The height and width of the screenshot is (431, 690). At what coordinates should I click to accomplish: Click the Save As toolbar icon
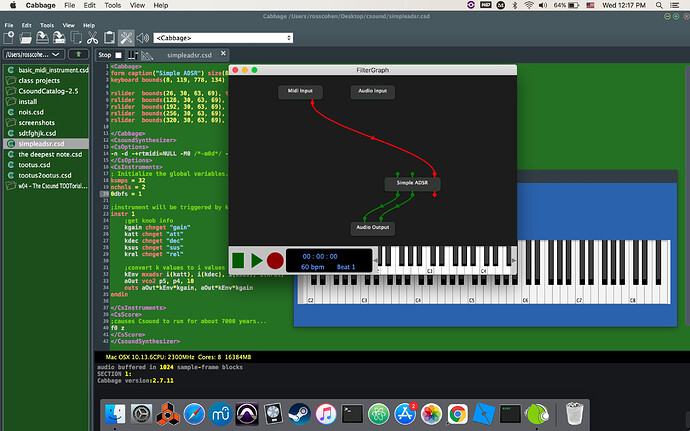click(x=59, y=38)
